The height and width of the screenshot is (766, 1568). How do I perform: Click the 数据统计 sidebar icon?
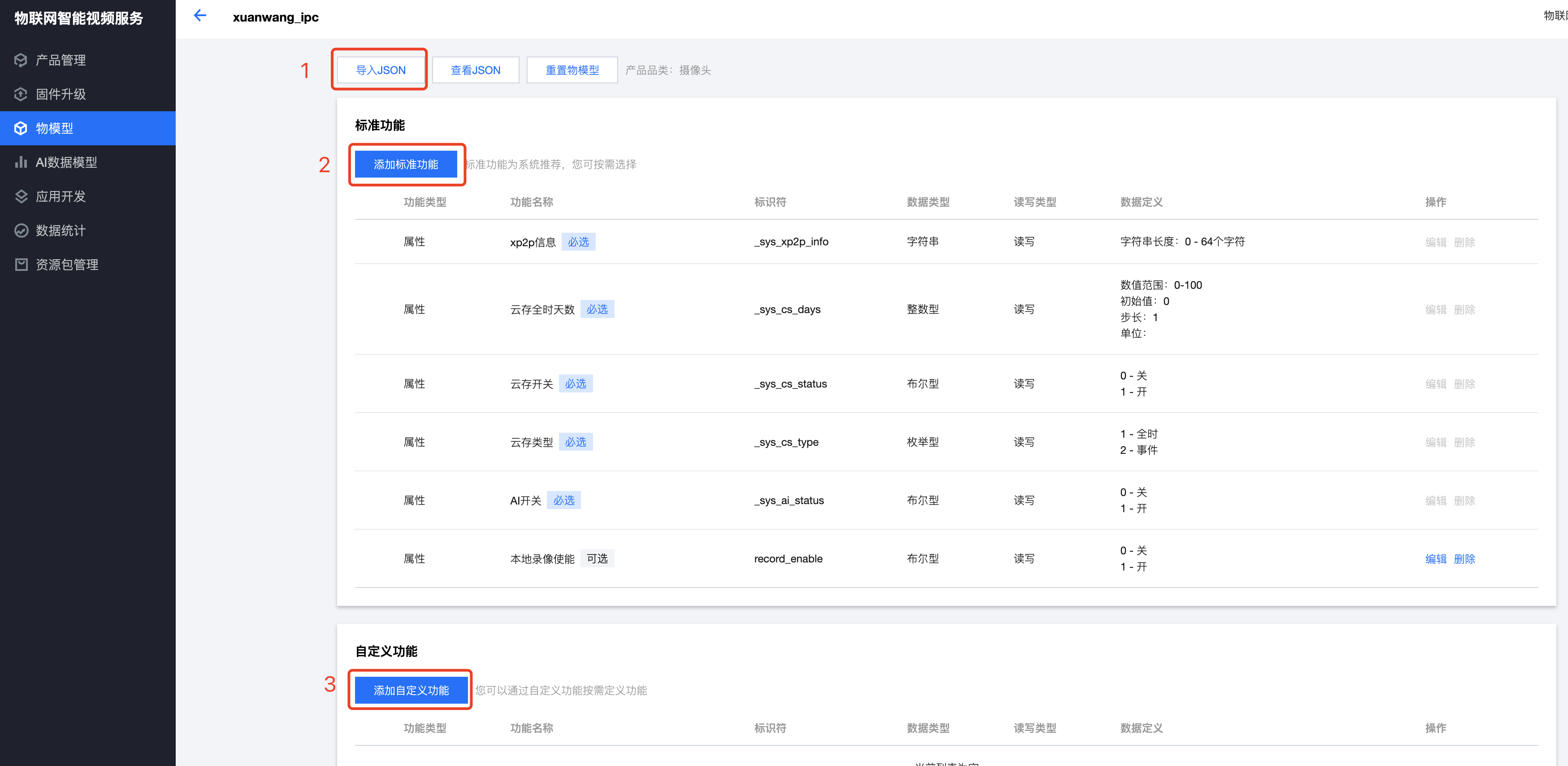coord(22,230)
